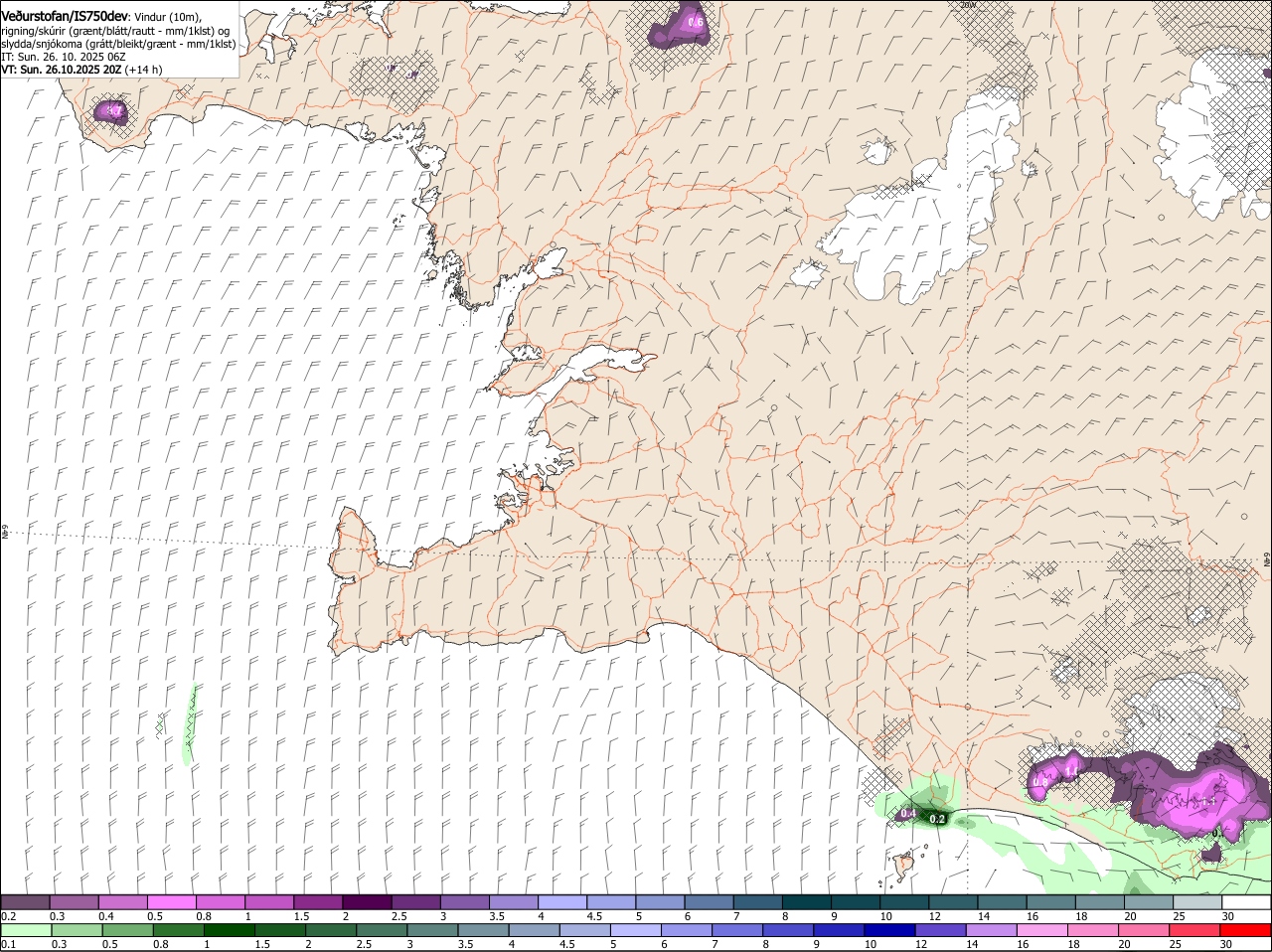Click the 20W longitude label at the top
The image size is (1272, 952).
coord(969,5)
